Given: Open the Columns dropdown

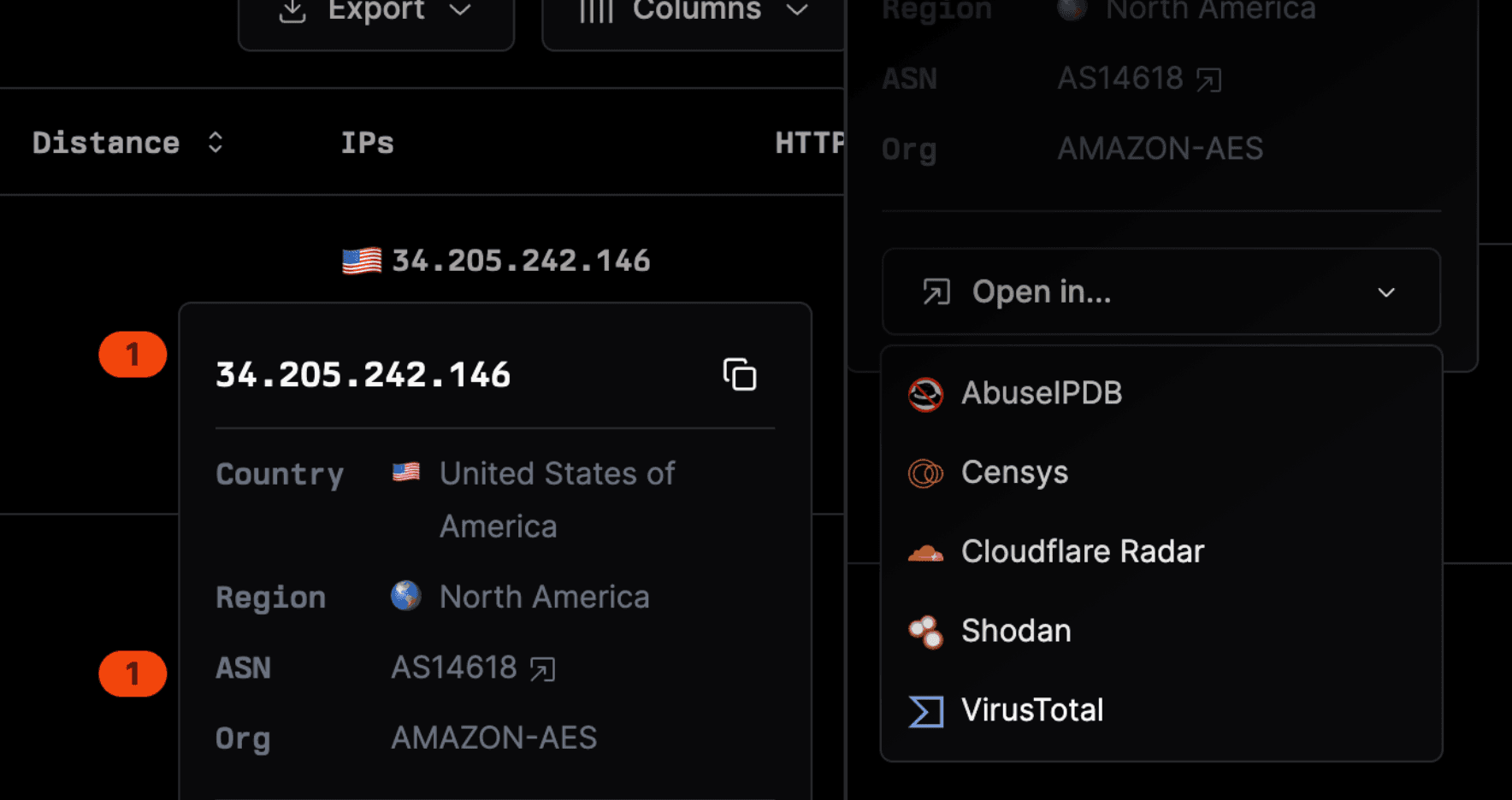Looking at the screenshot, I should (x=694, y=12).
